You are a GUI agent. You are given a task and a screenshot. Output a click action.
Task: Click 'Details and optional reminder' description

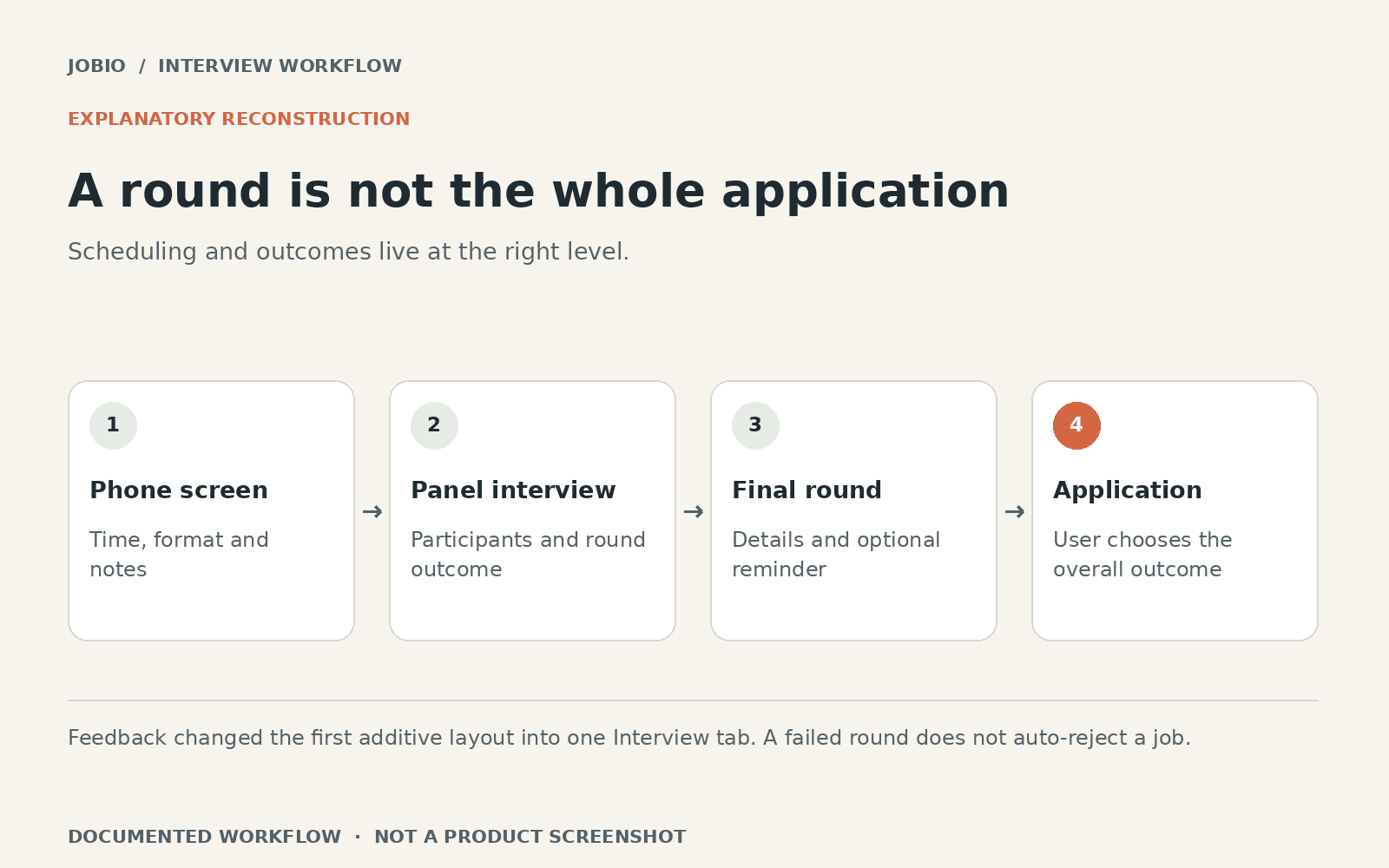click(x=836, y=555)
